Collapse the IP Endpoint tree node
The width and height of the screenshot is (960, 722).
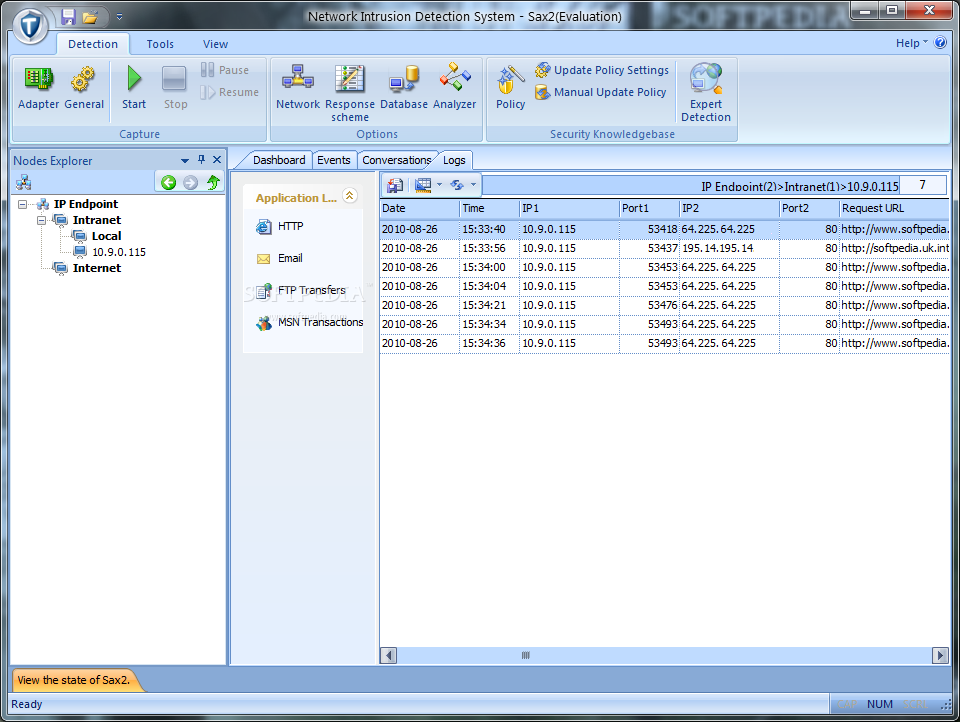tap(23, 204)
